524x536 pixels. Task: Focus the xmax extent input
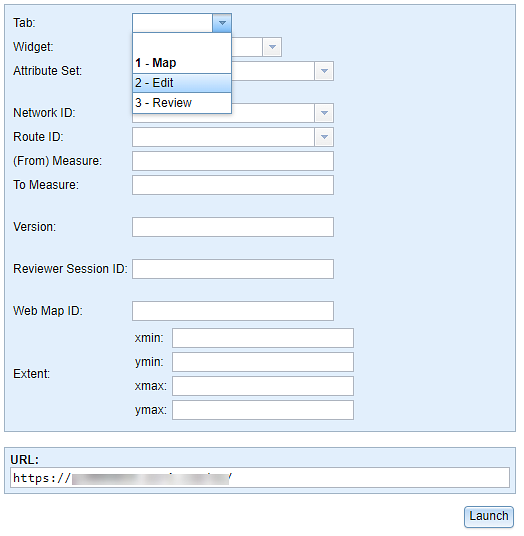pyautogui.click(x=263, y=386)
